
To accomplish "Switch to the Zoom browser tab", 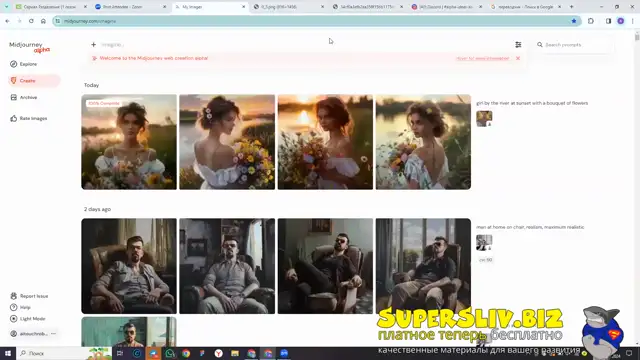I will tap(131, 7).
